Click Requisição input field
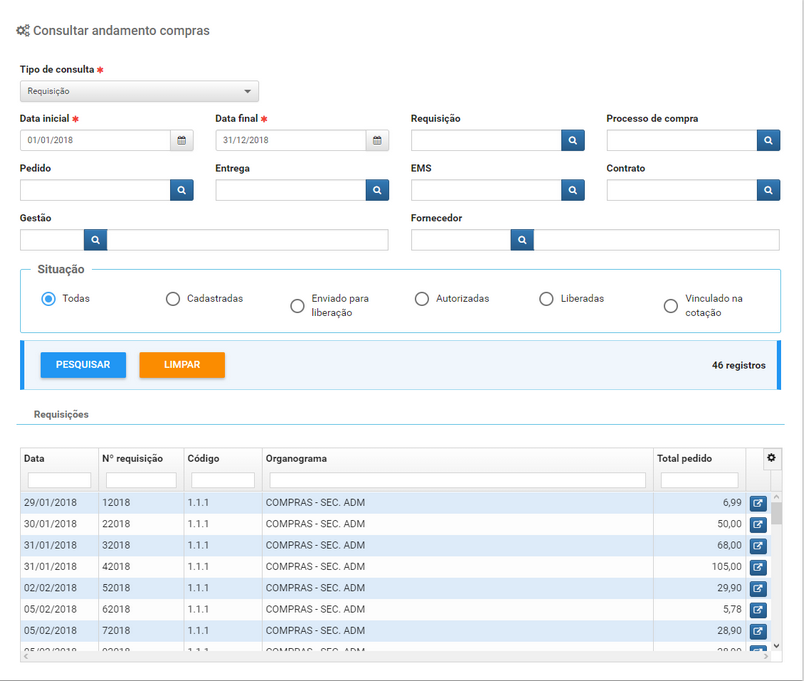 click(486, 140)
